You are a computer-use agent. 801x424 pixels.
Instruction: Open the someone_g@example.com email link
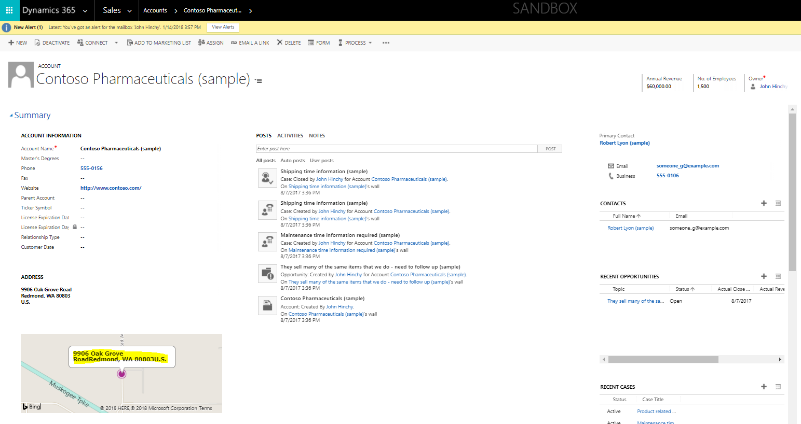688,166
